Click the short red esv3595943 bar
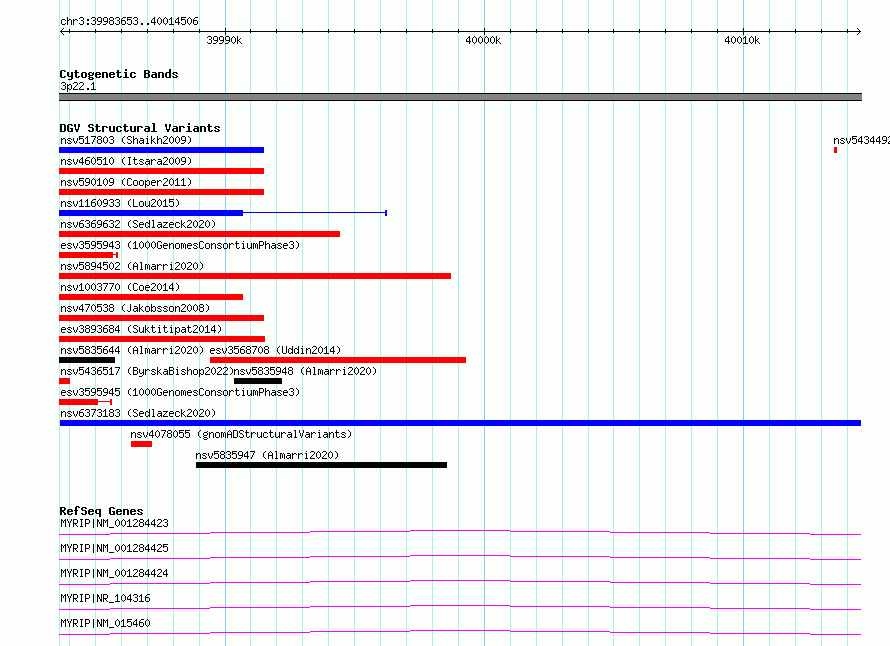The width and height of the screenshot is (890, 646). coord(86,255)
